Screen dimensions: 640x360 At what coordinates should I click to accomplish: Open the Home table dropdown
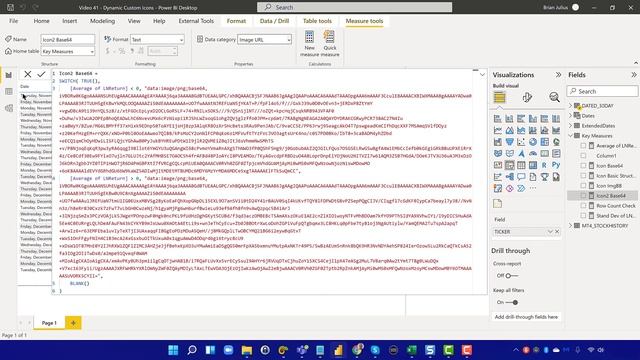click(92, 51)
